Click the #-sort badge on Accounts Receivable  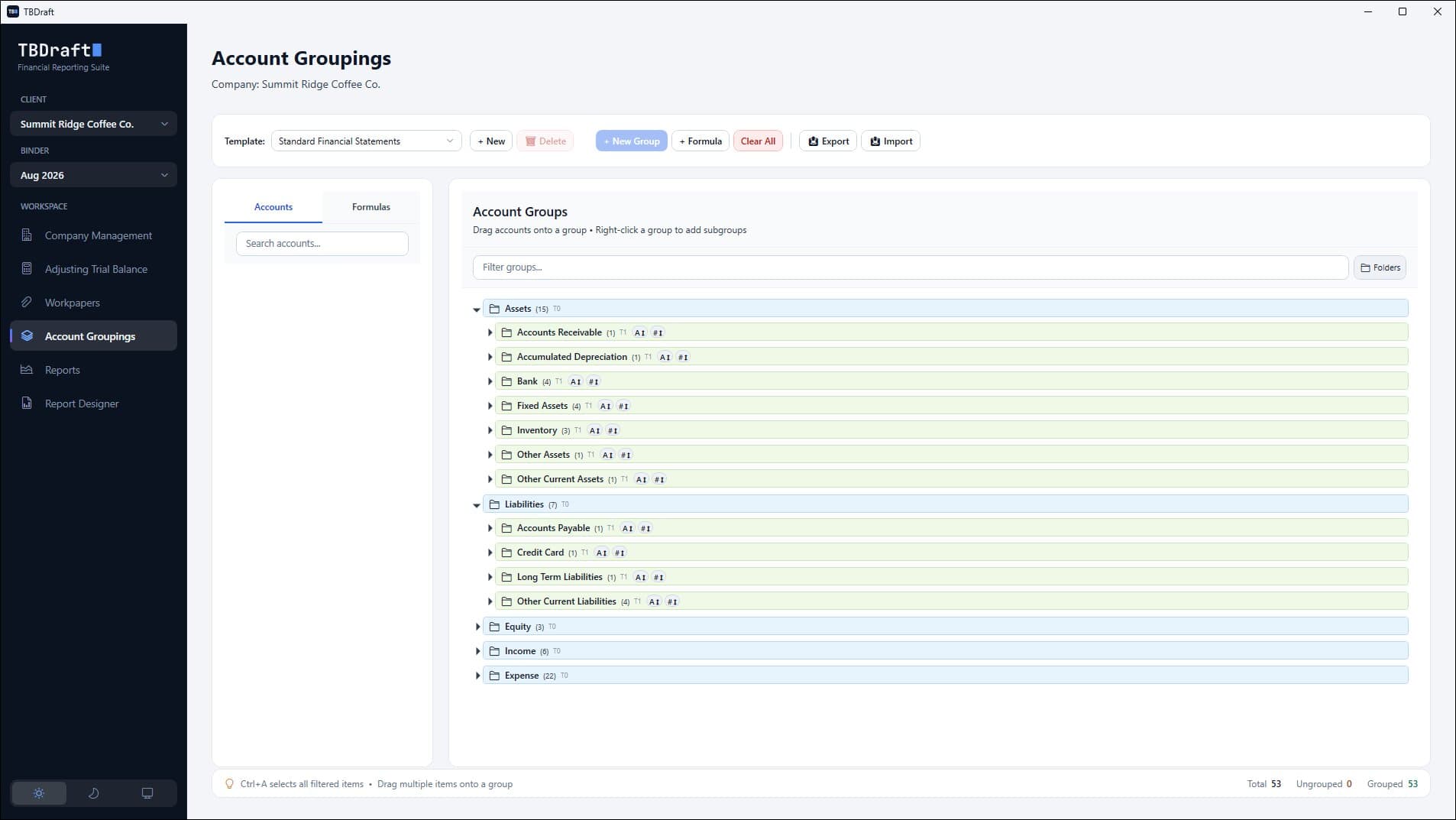tap(658, 332)
